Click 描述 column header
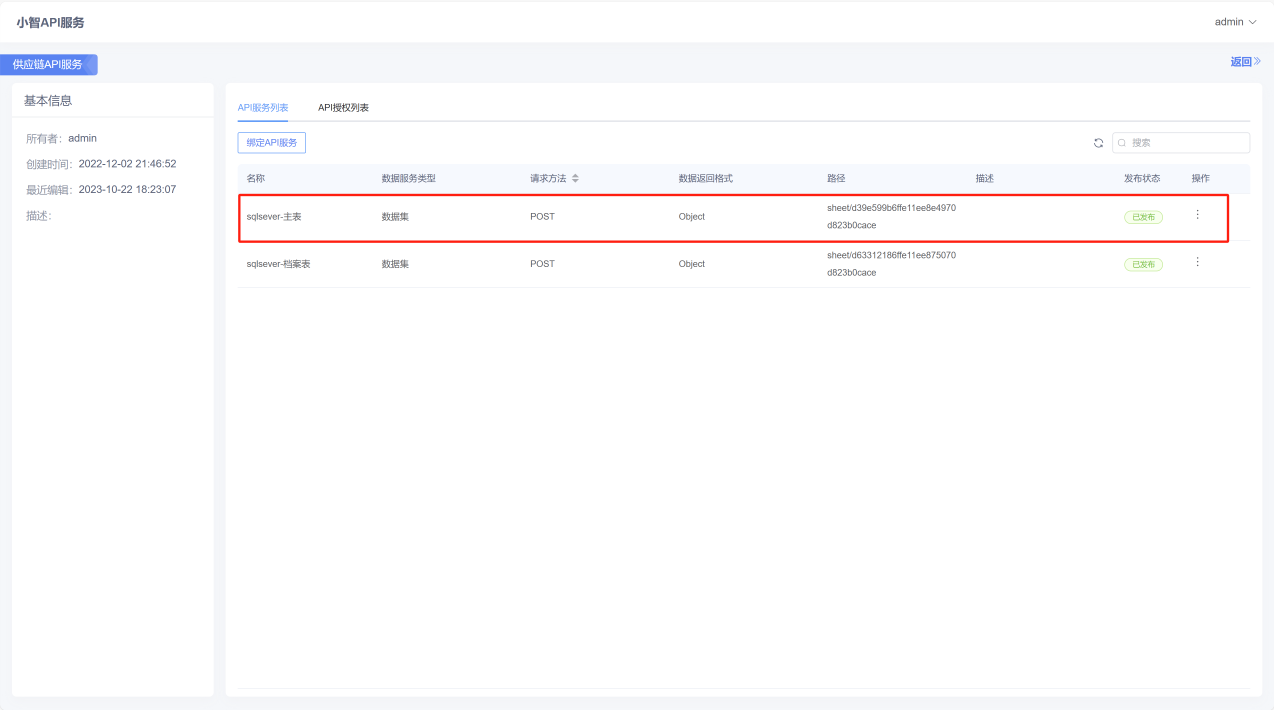This screenshot has height=710, width=1274. (985, 178)
